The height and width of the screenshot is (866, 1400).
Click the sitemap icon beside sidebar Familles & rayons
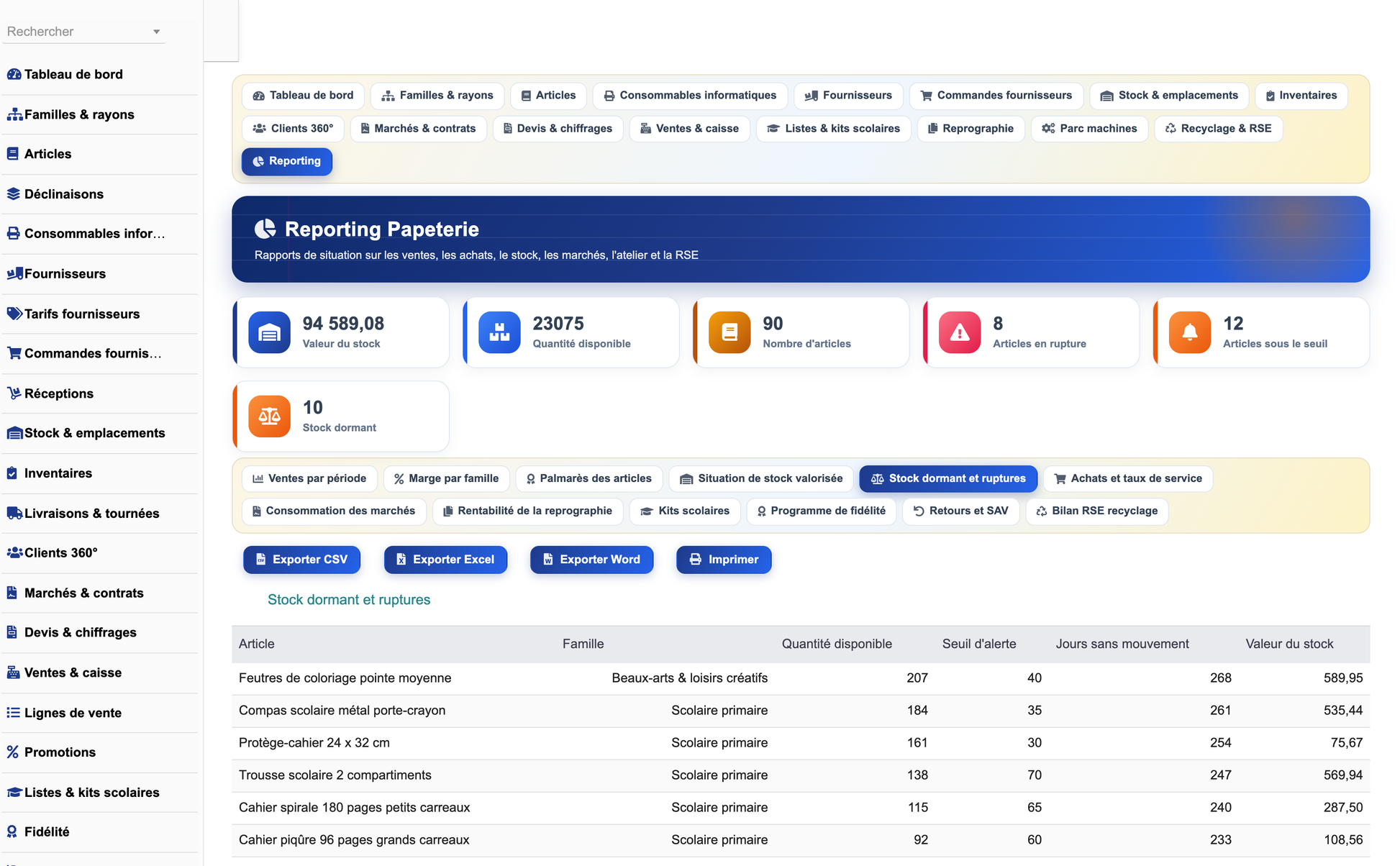pos(14,114)
